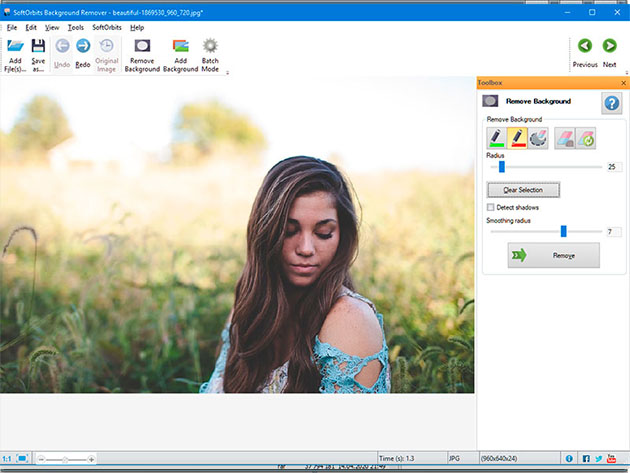
Task: Click the Smoothing radius slider handle
Action: [x=563, y=231]
